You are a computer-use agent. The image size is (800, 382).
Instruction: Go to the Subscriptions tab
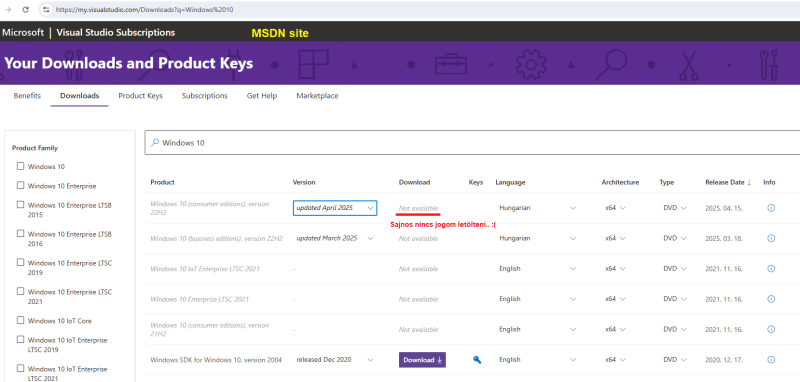tap(205, 95)
